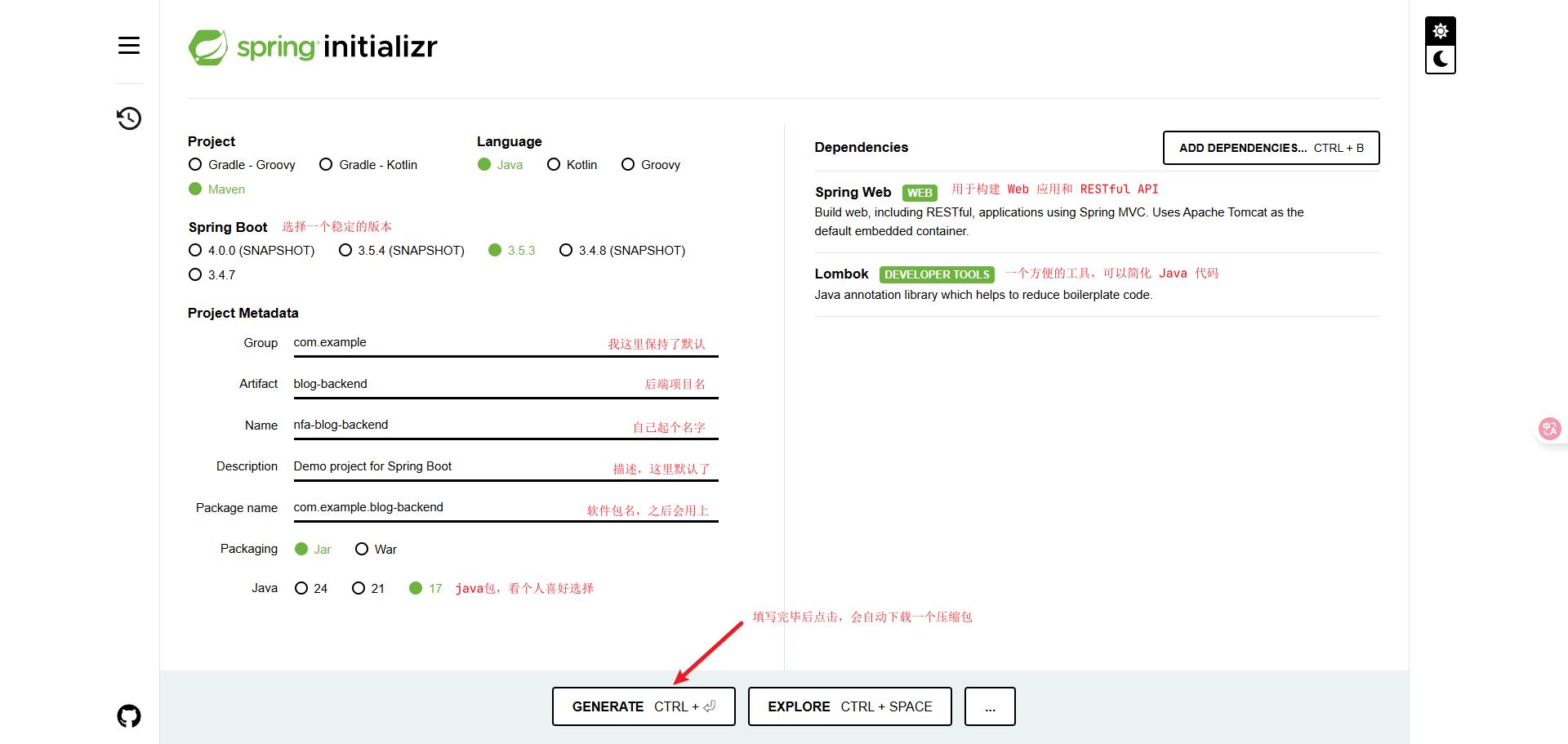The height and width of the screenshot is (744, 1568).
Task: Select Spring Boot 3.4.8 (SNAPSHOT)
Action: (622, 251)
